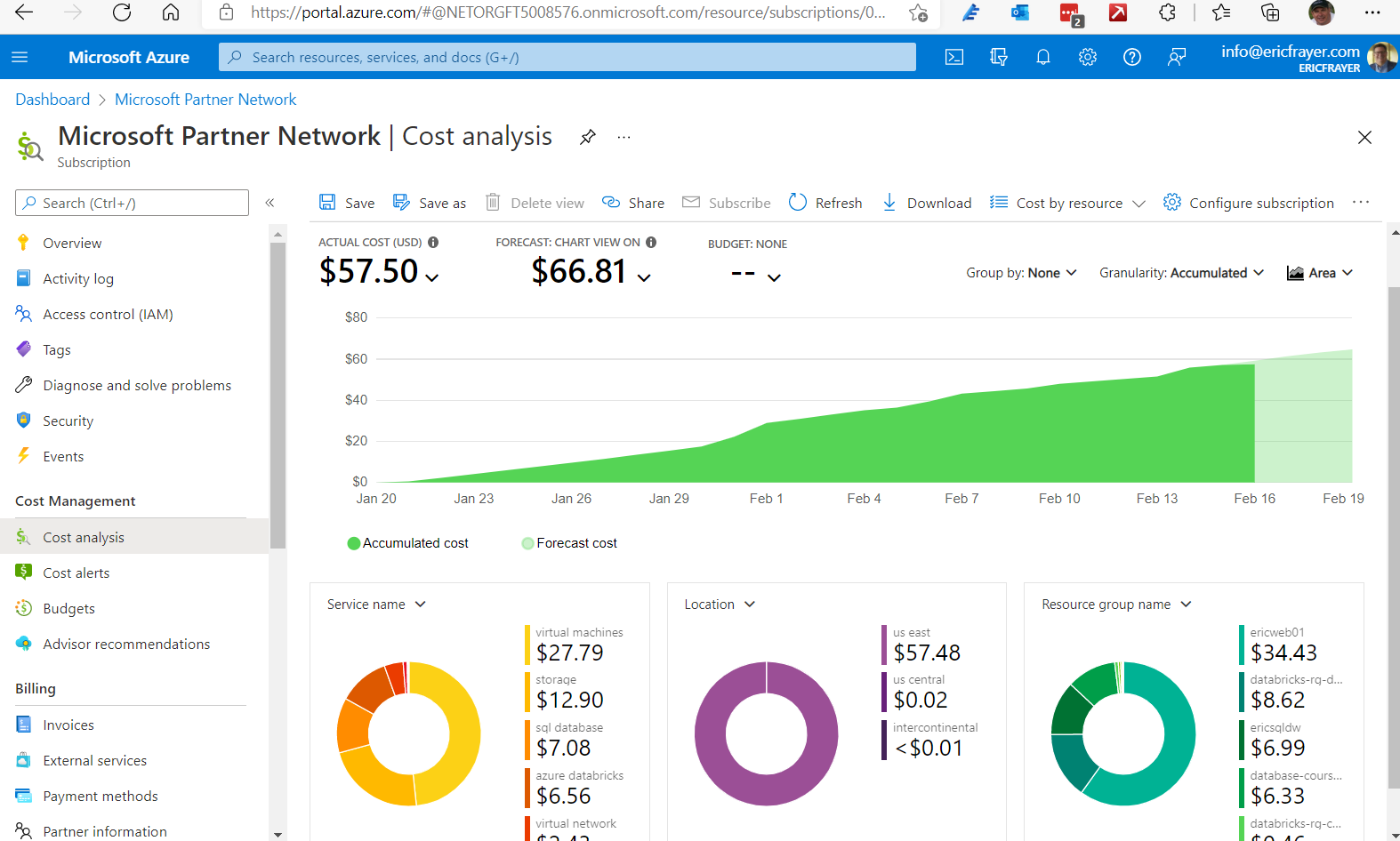This screenshot has height=841, width=1400.
Task: Open Overview in the left menu
Action: (72, 243)
